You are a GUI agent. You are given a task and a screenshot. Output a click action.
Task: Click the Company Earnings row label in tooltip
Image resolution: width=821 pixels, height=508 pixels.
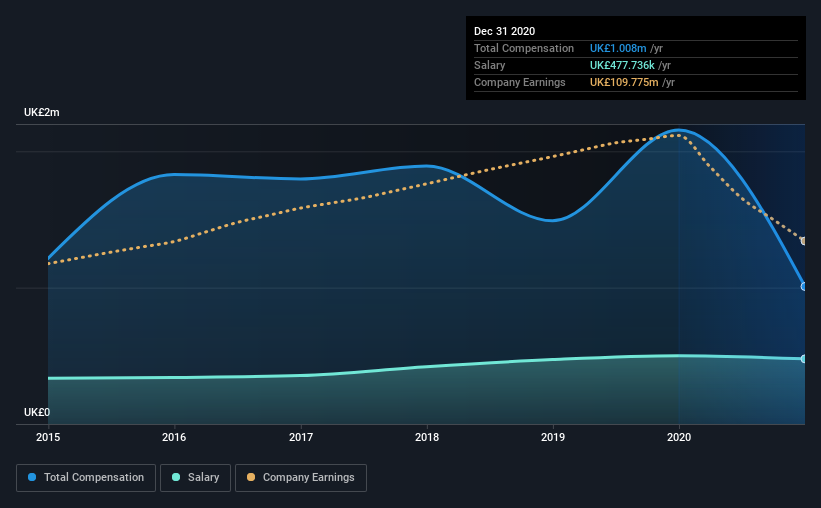pos(519,82)
